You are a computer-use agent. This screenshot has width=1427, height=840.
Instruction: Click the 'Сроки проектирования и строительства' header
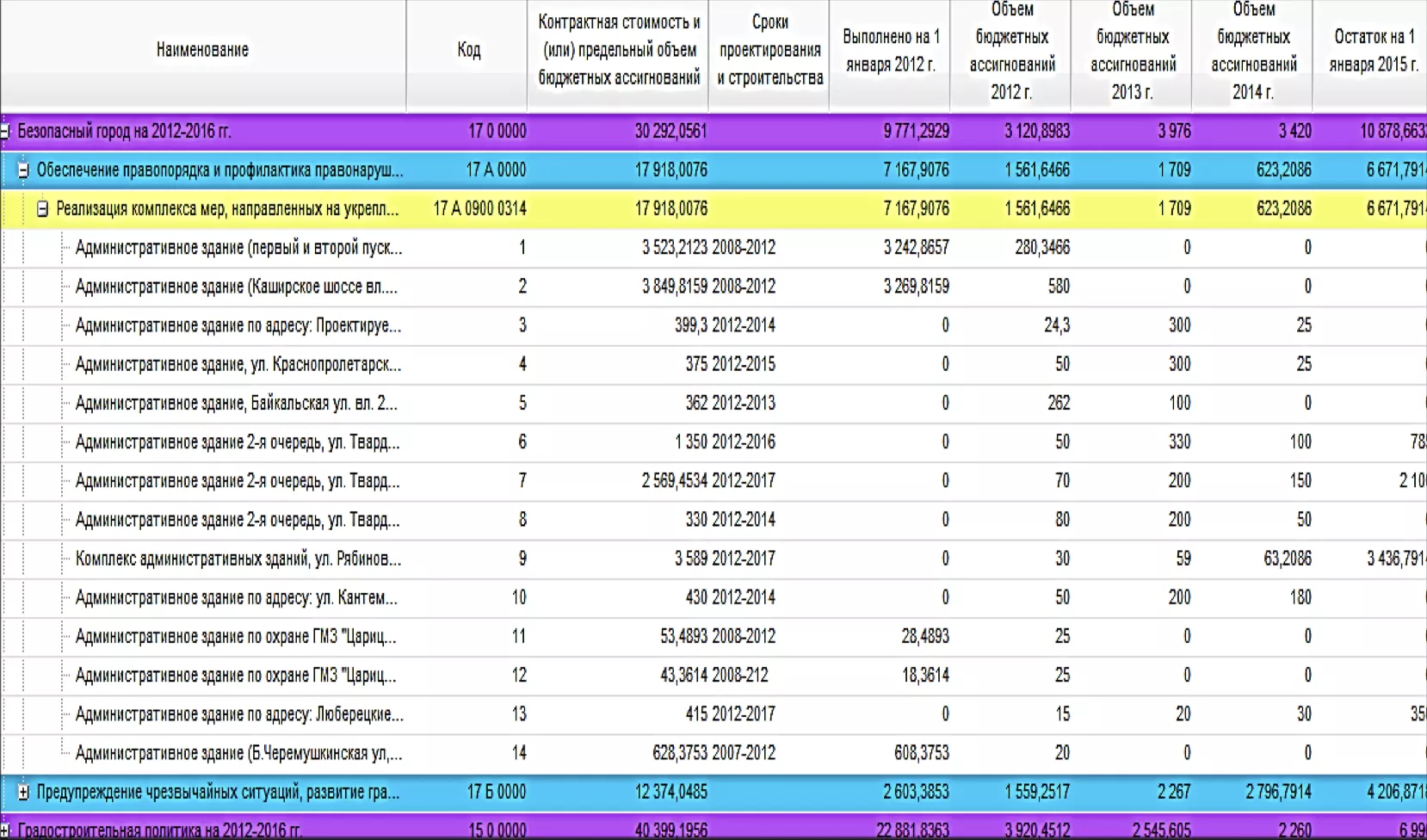pos(769,50)
